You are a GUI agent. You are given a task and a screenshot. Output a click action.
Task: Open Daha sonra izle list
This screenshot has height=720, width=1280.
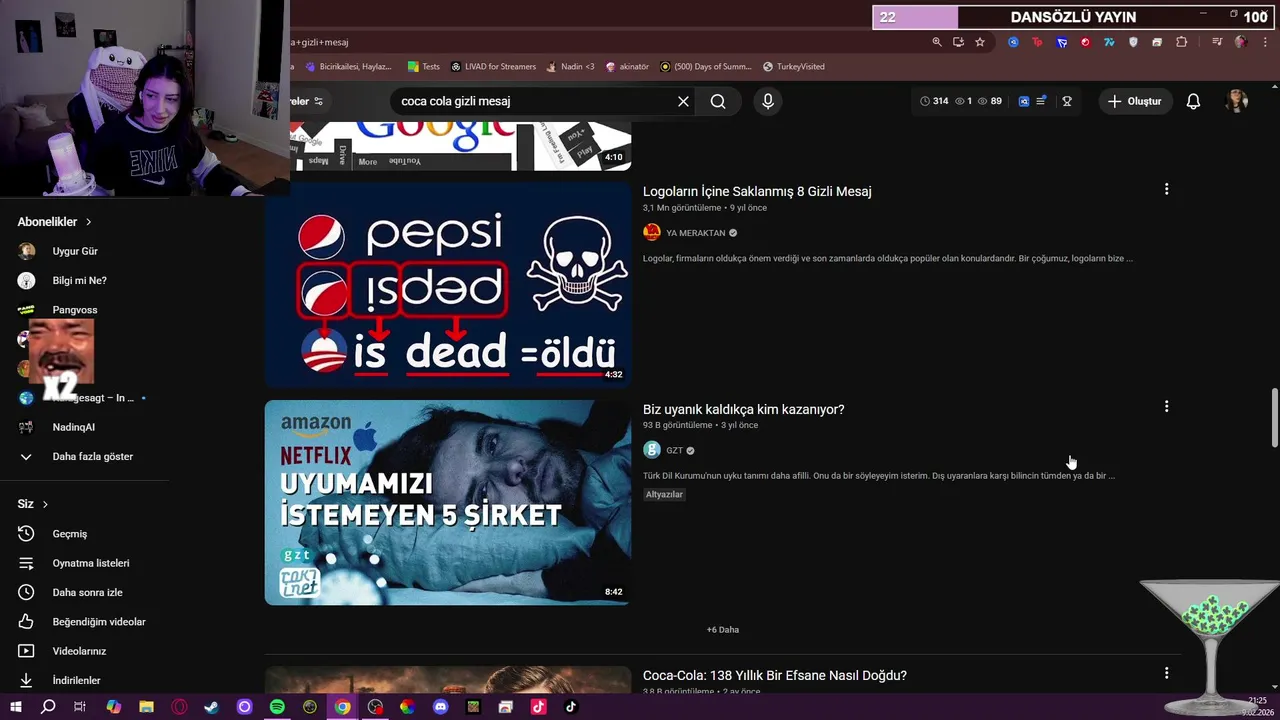pyautogui.click(x=87, y=593)
